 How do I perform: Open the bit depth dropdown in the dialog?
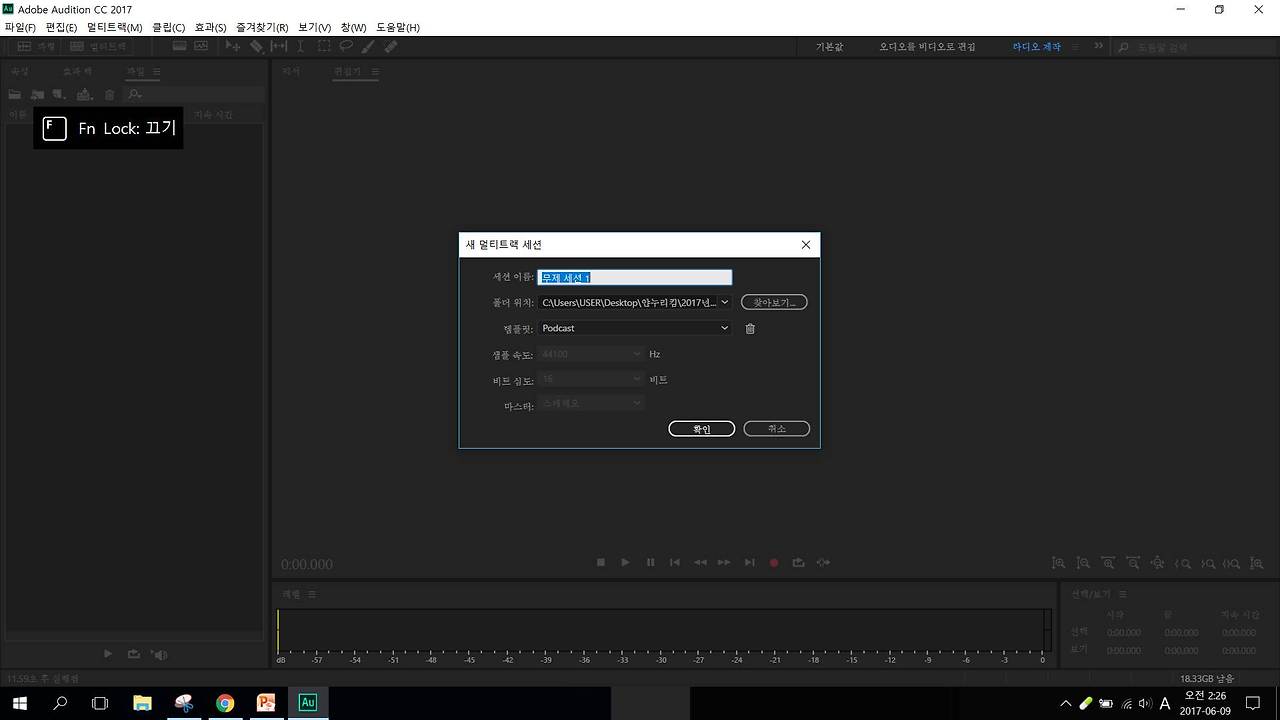coord(591,379)
